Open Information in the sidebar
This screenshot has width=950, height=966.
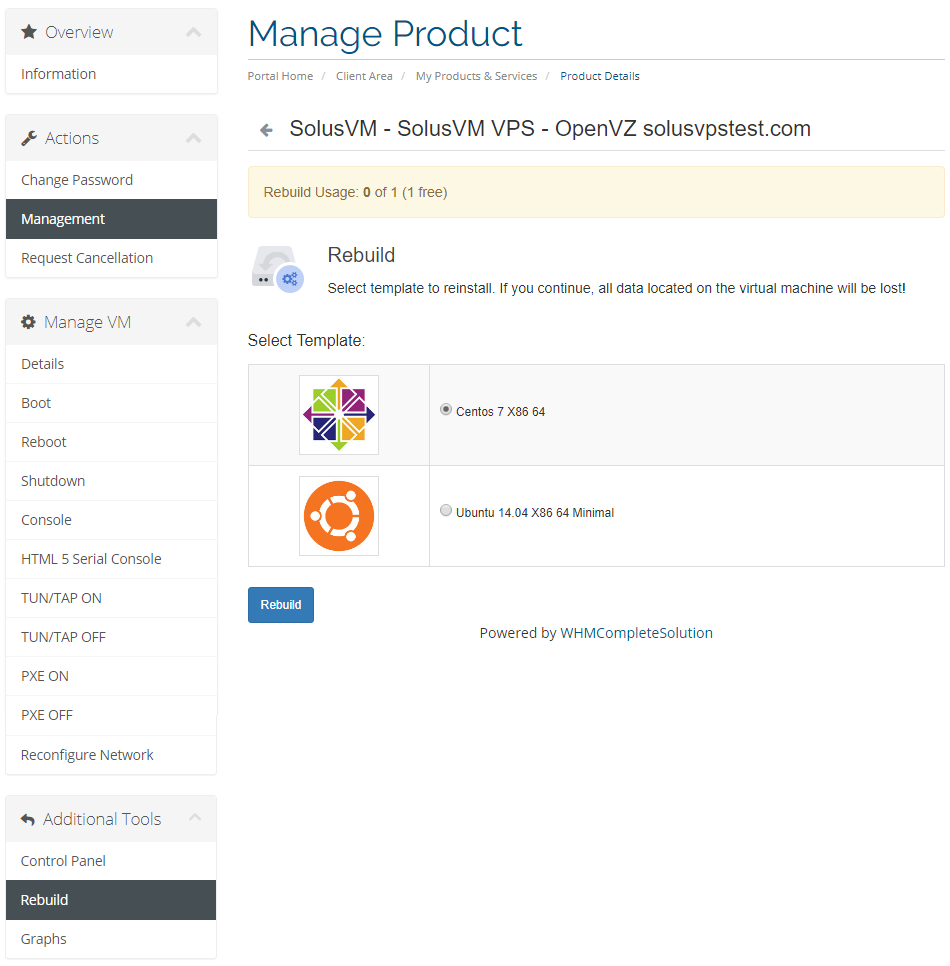click(x=112, y=74)
